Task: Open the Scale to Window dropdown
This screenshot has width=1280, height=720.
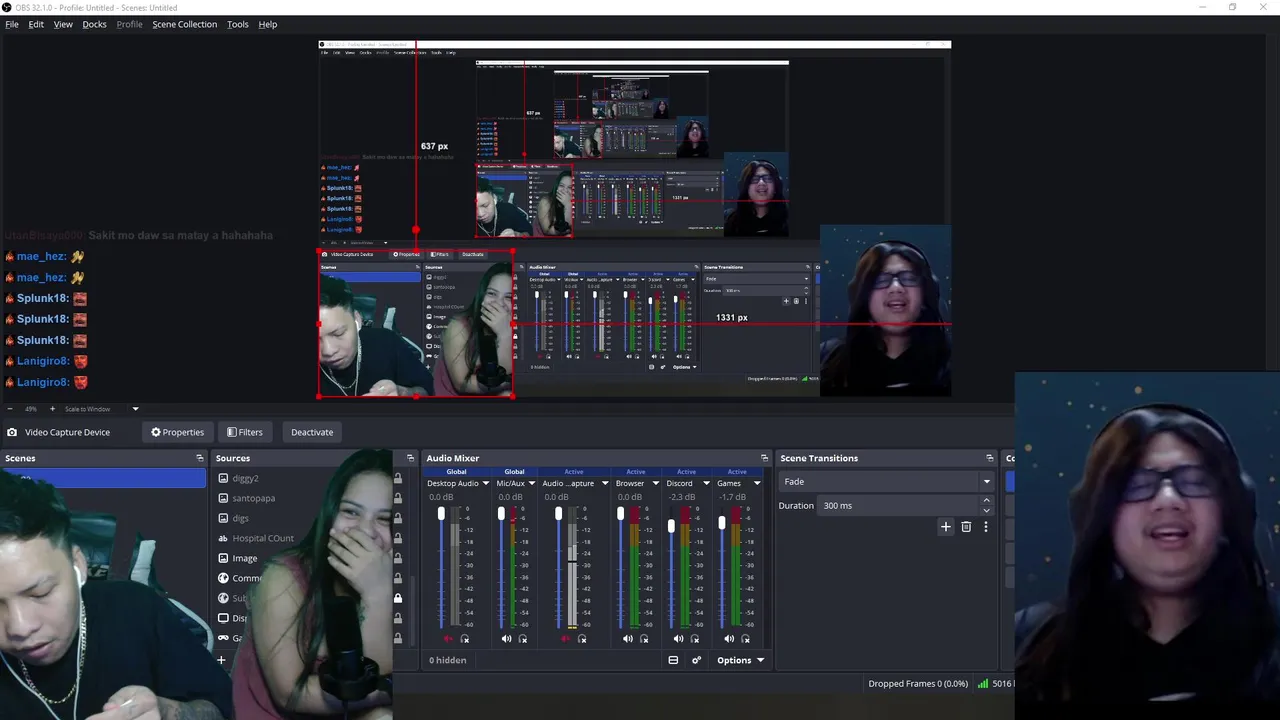Action: (102, 409)
